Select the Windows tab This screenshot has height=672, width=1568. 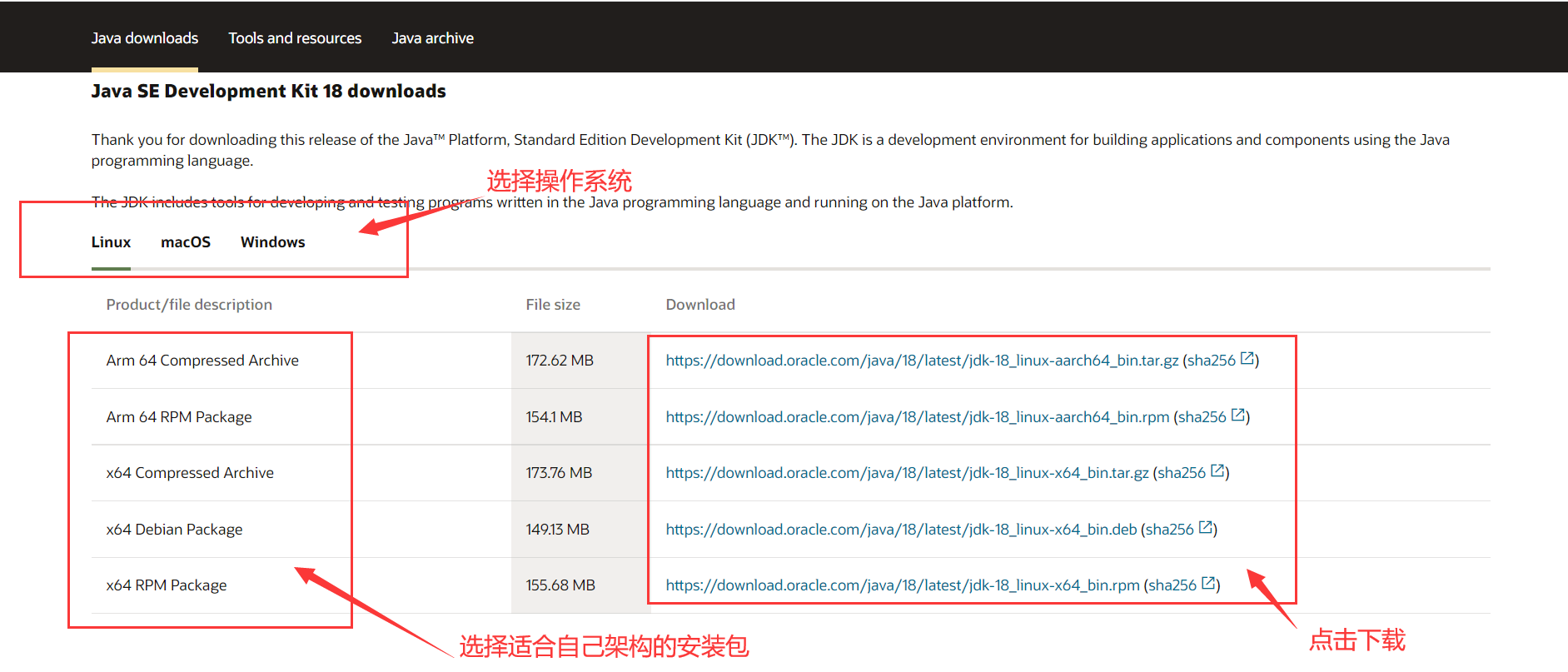(273, 242)
